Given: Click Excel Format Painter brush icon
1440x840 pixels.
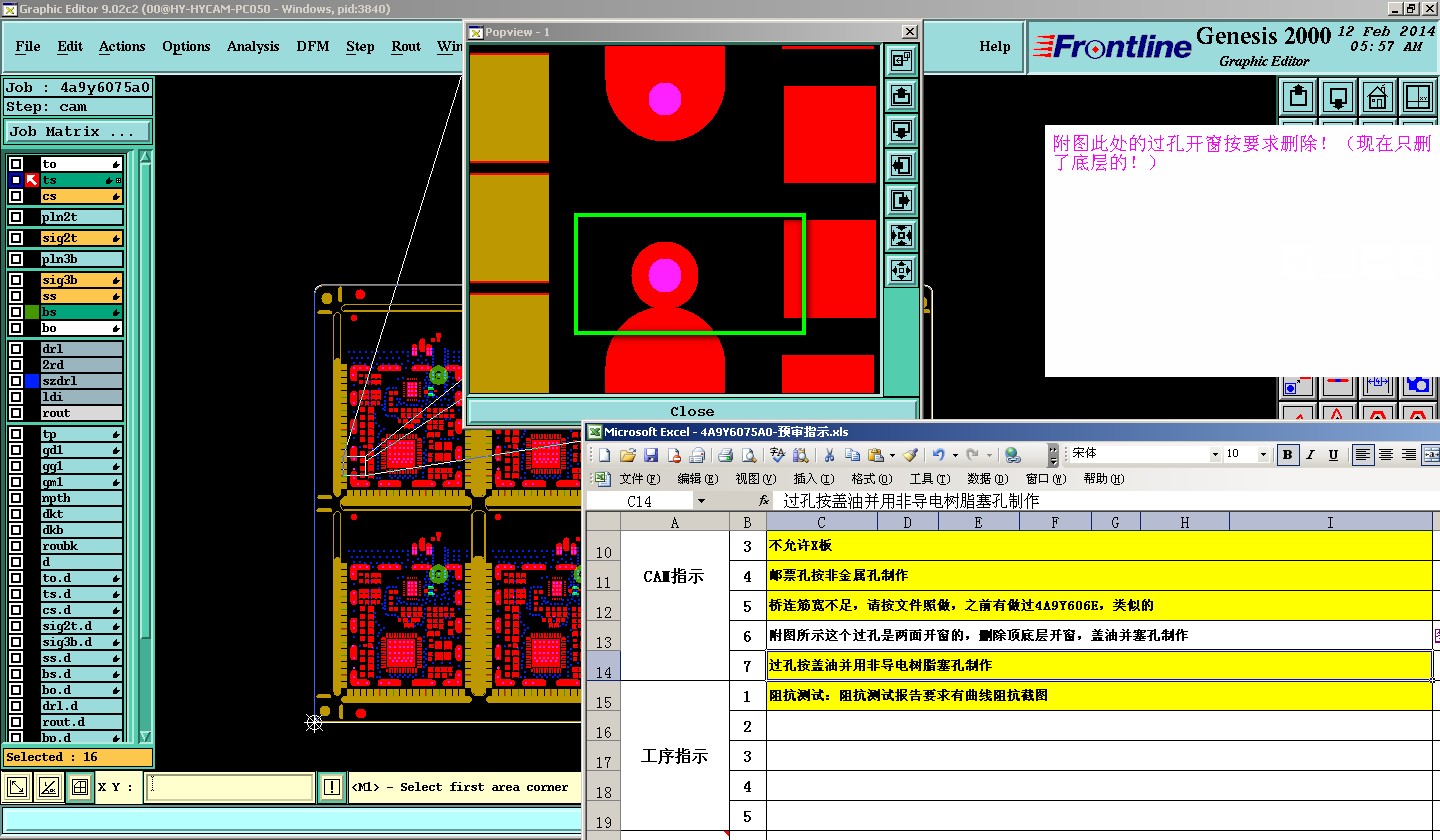Looking at the screenshot, I should coord(910,455).
